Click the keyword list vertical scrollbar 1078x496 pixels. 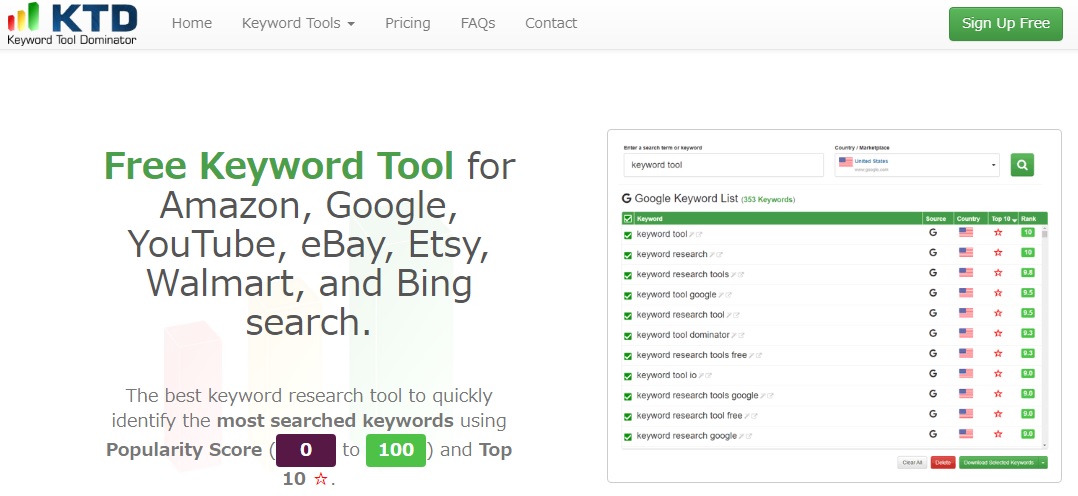(1045, 337)
